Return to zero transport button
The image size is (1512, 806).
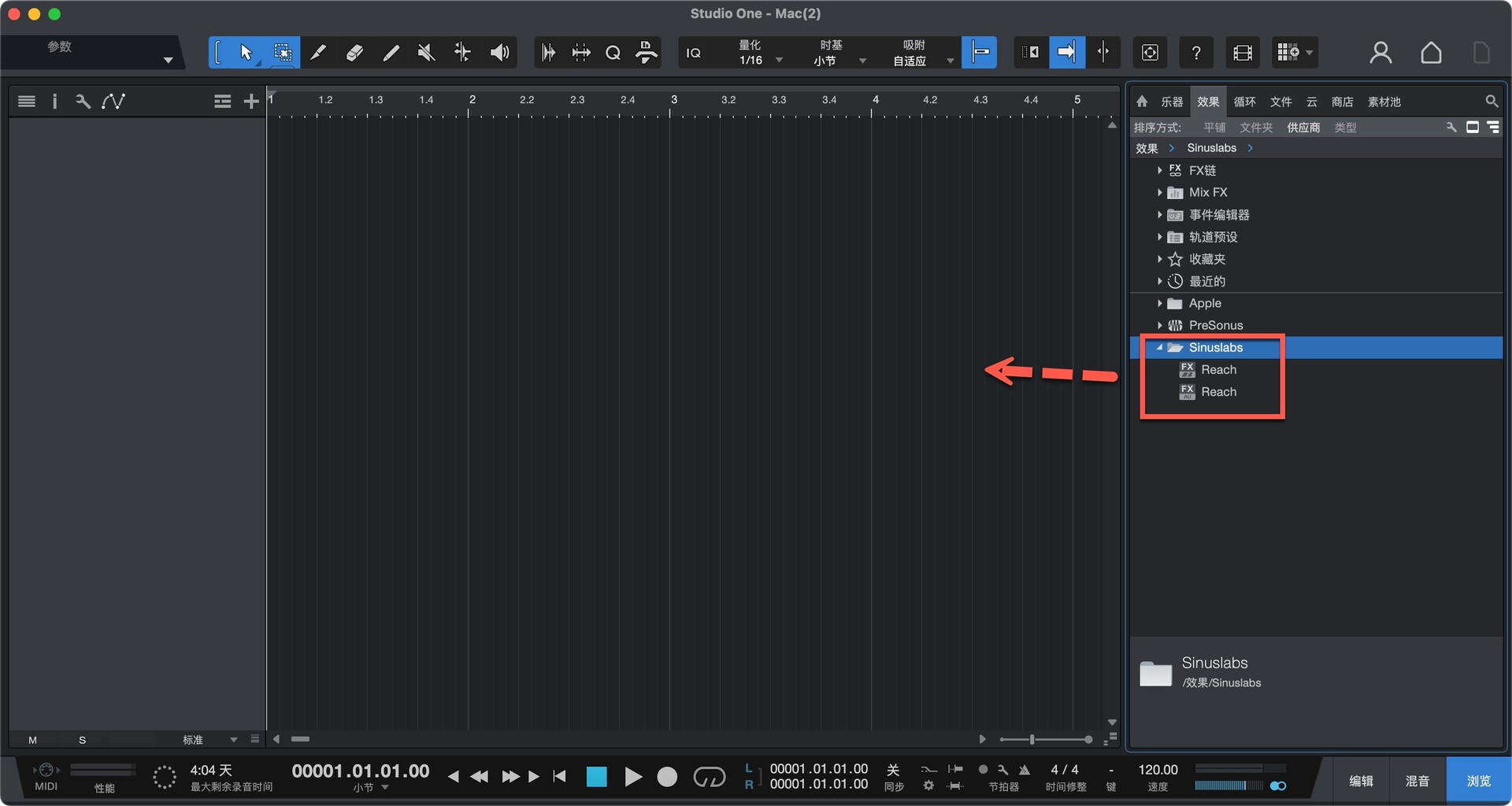[x=560, y=777]
